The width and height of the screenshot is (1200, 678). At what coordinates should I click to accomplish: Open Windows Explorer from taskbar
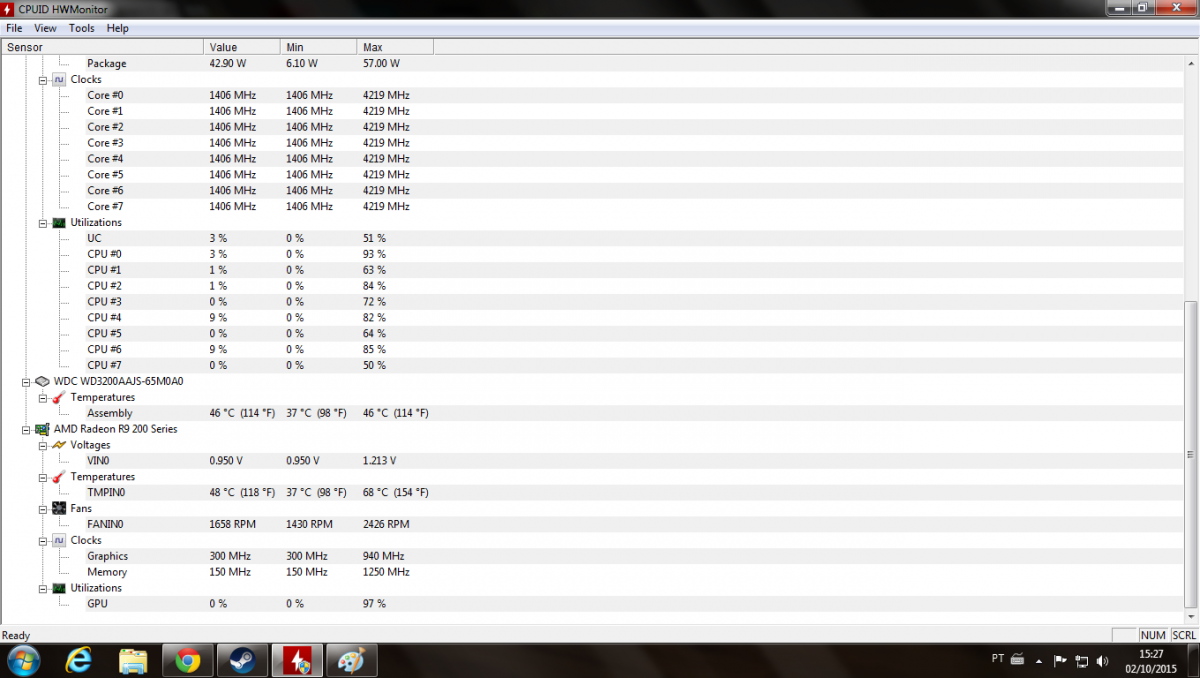133,661
